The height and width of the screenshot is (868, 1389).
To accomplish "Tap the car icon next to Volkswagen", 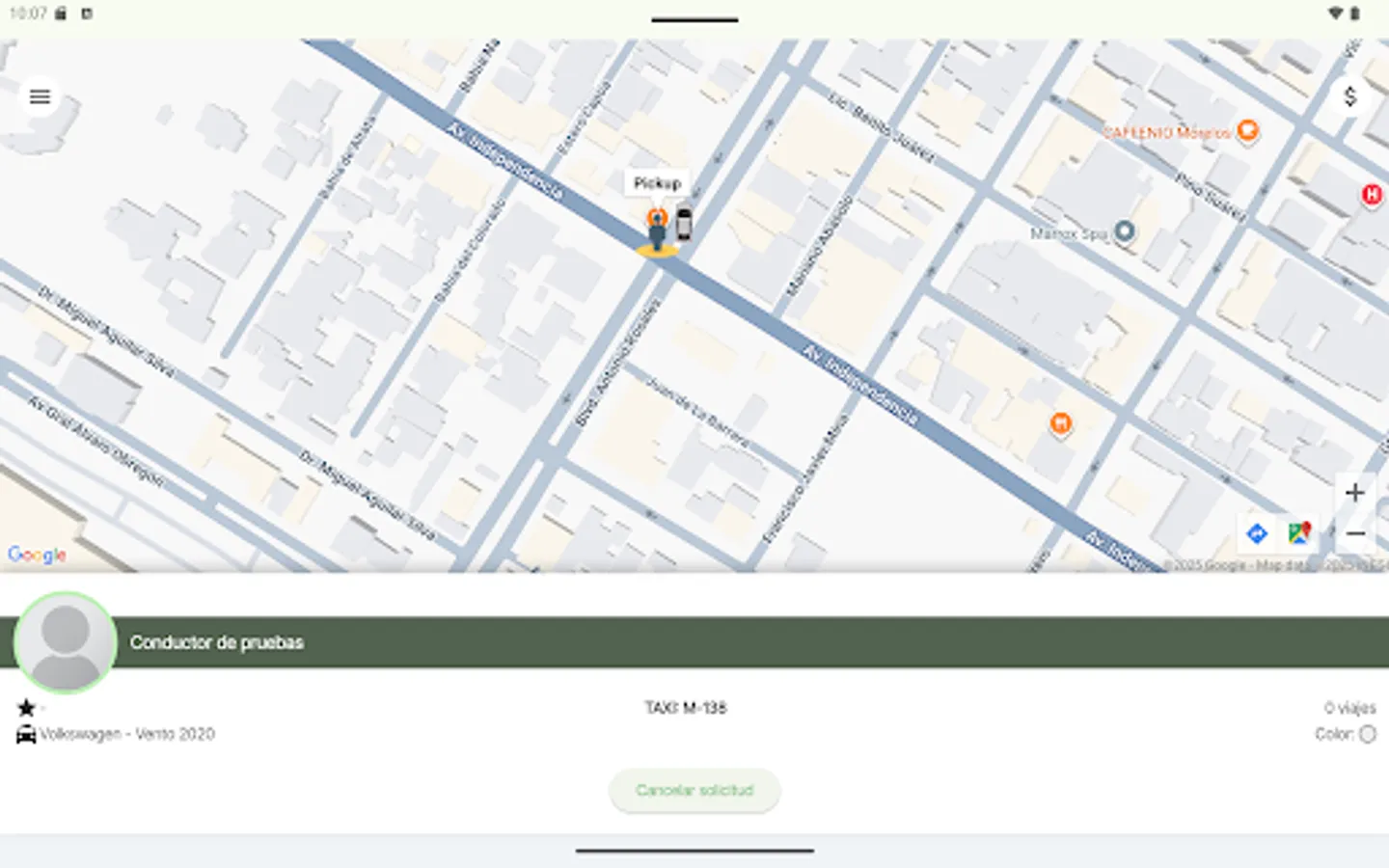I will [26, 734].
